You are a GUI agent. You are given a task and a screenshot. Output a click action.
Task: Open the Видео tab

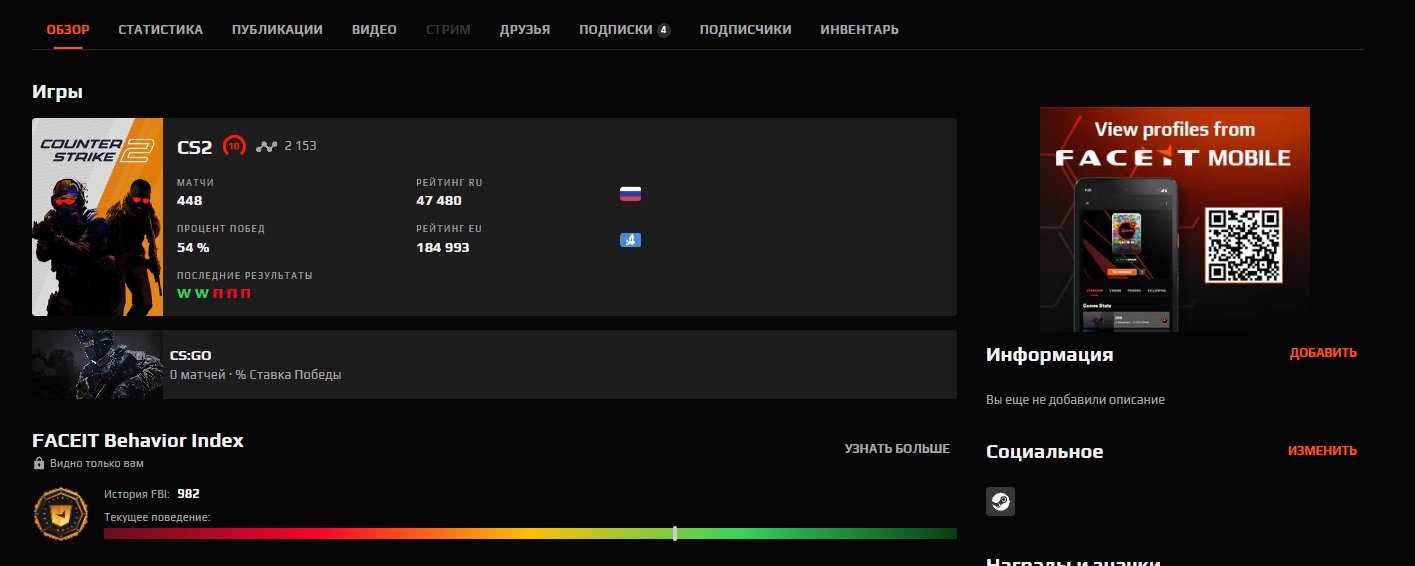pyautogui.click(x=374, y=30)
